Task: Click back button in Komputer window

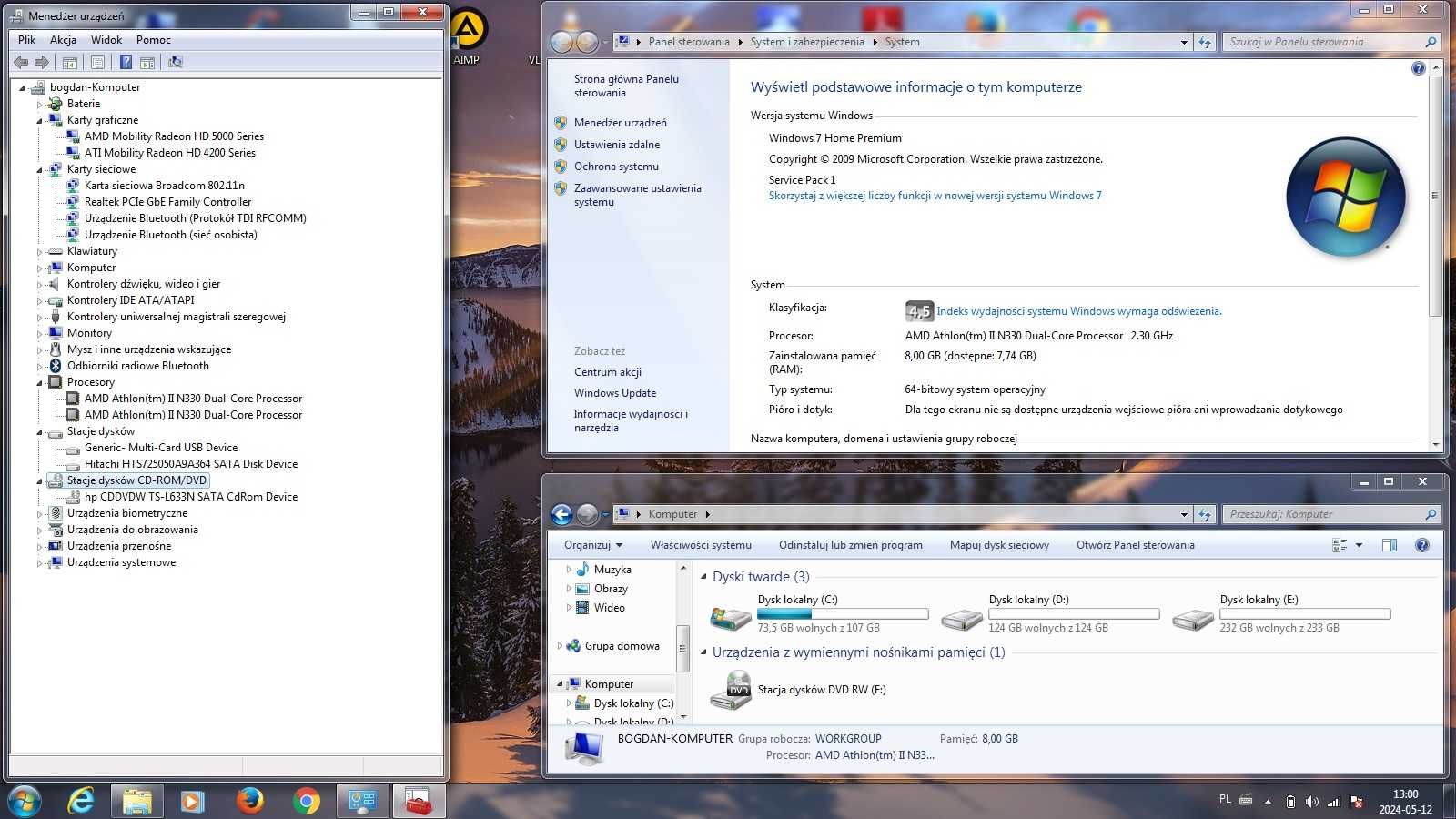Action: coord(561,514)
